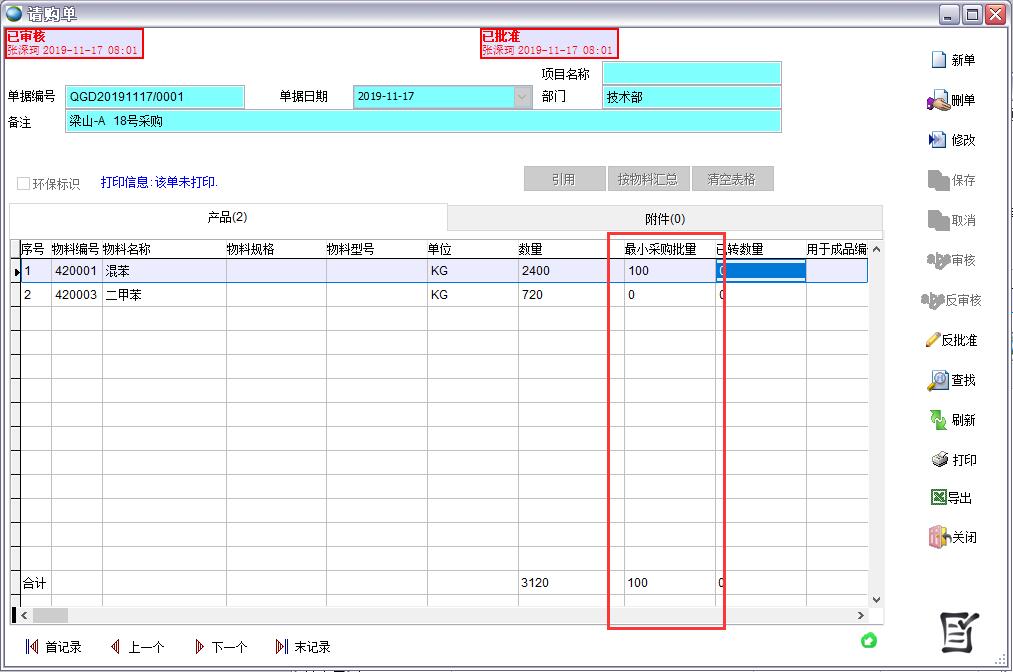Click the 刷新 (refresh) icon
Image resolution: width=1013 pixels, height=672 pixels.
(x=938, y=421)
